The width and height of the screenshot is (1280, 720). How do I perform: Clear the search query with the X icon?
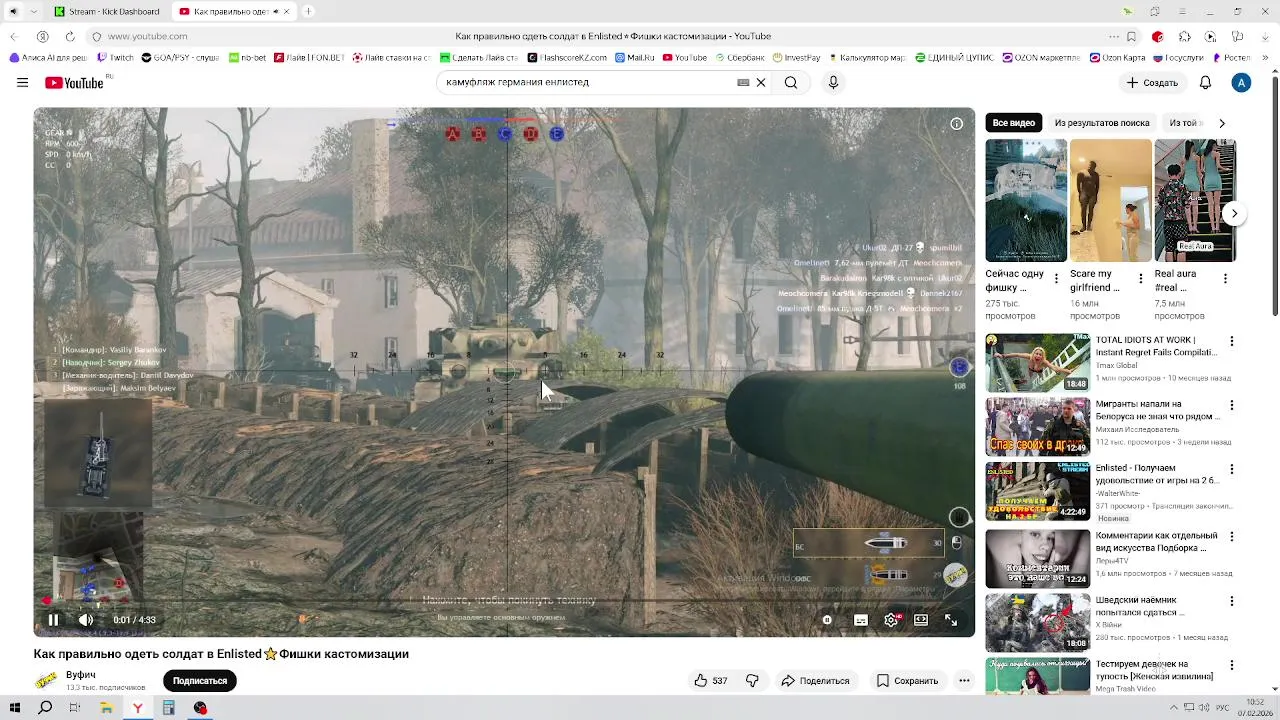click(x=760, y=83)
